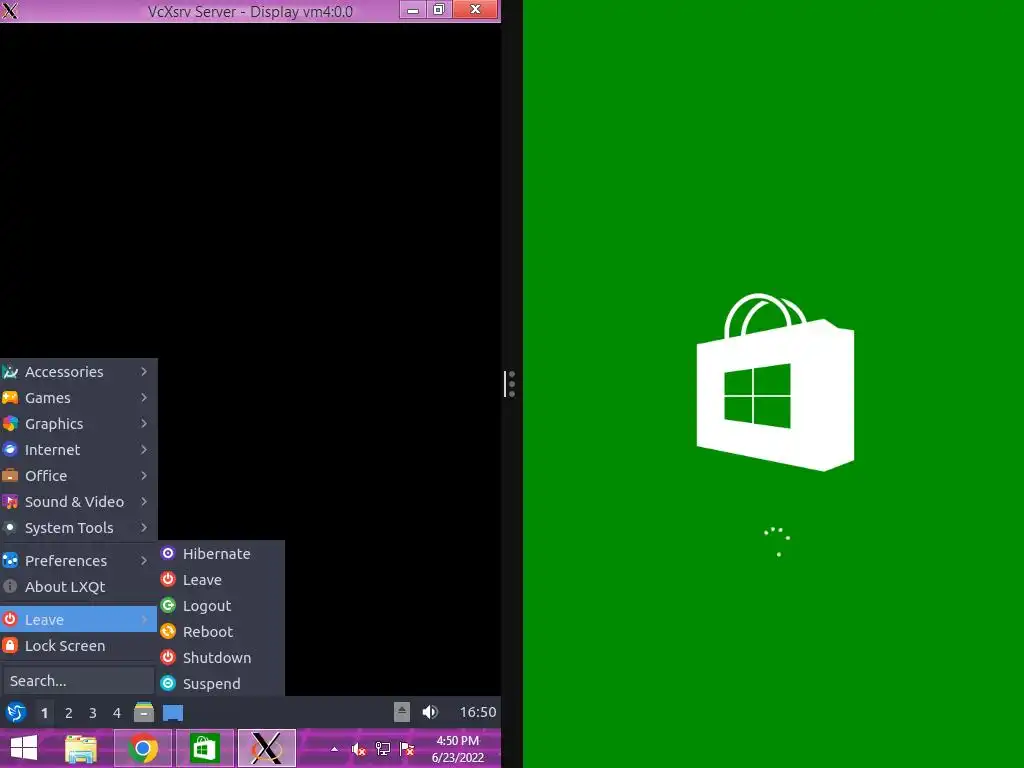Open the LXQt panel file manager icon
Image resolution: width=1024 pixels, height=768 pixels.
coord(144,712)
